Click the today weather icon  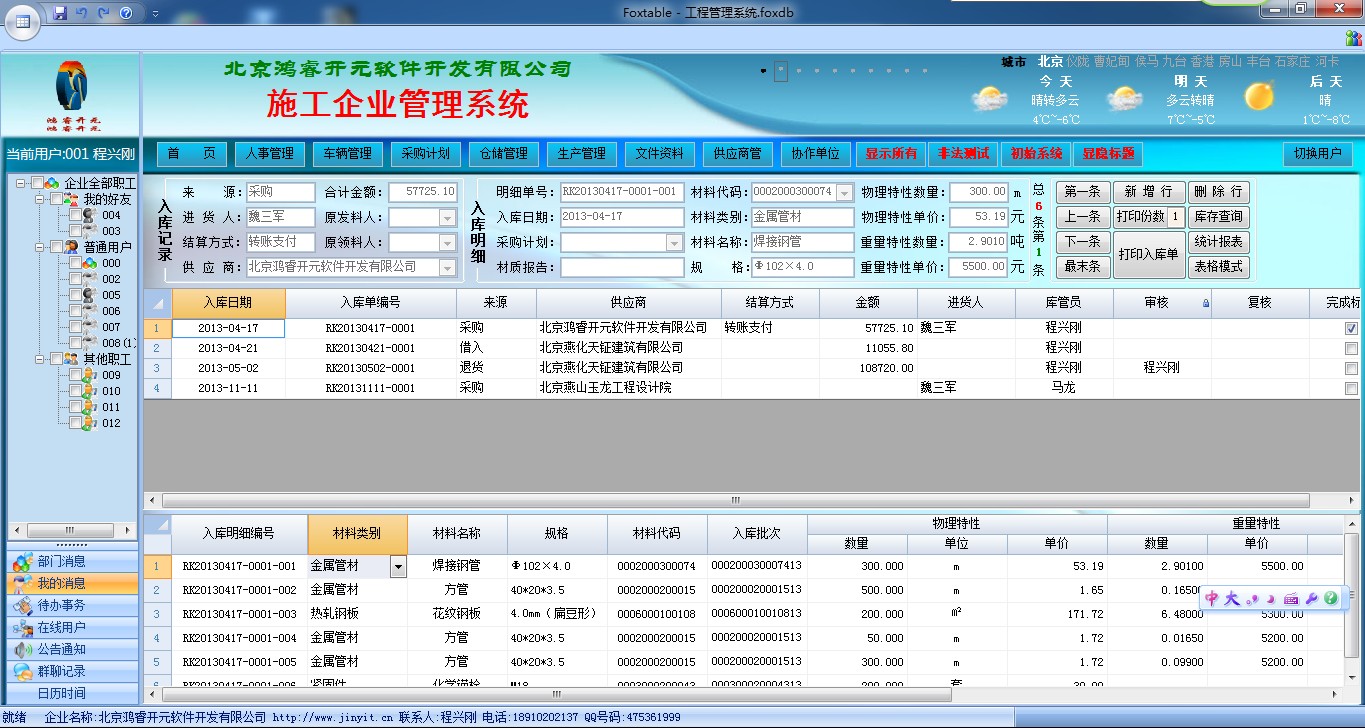click(990, 98)
